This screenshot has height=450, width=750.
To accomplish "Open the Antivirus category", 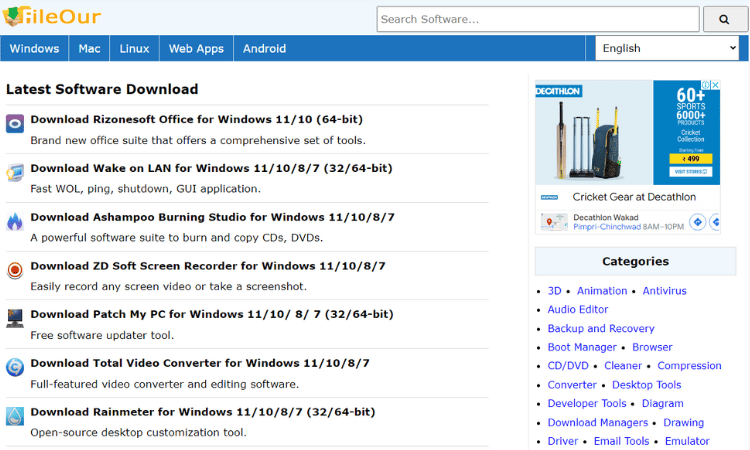I will coord(664,291).
